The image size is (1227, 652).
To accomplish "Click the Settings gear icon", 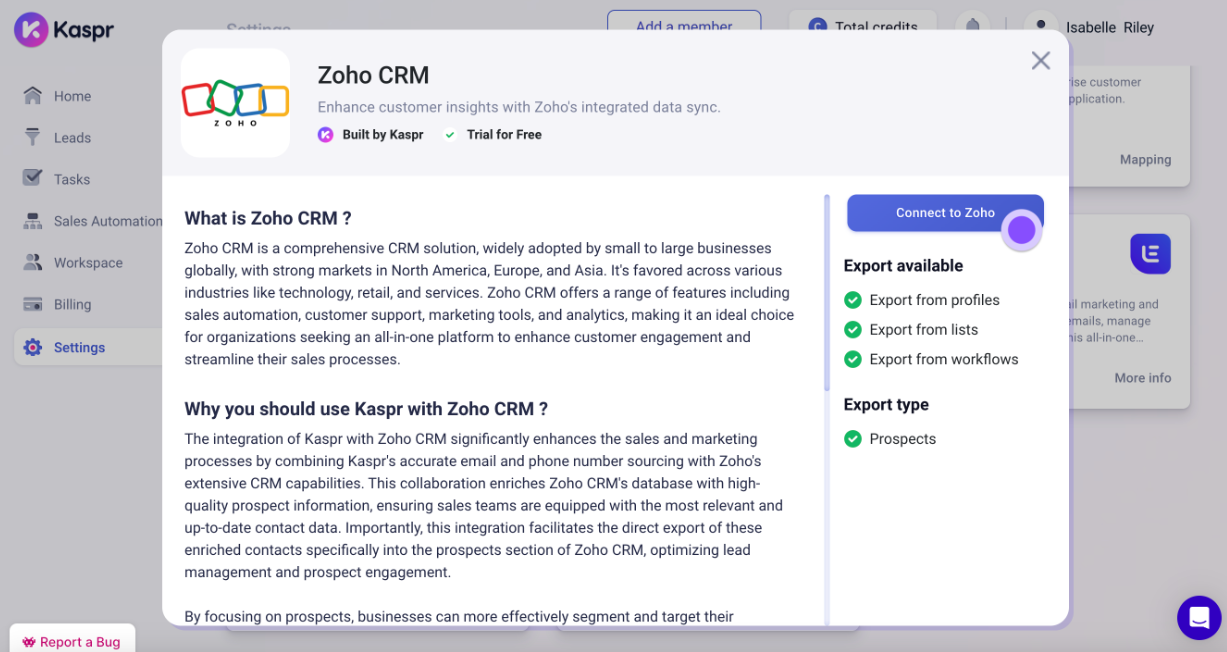I will click(33, 347).
